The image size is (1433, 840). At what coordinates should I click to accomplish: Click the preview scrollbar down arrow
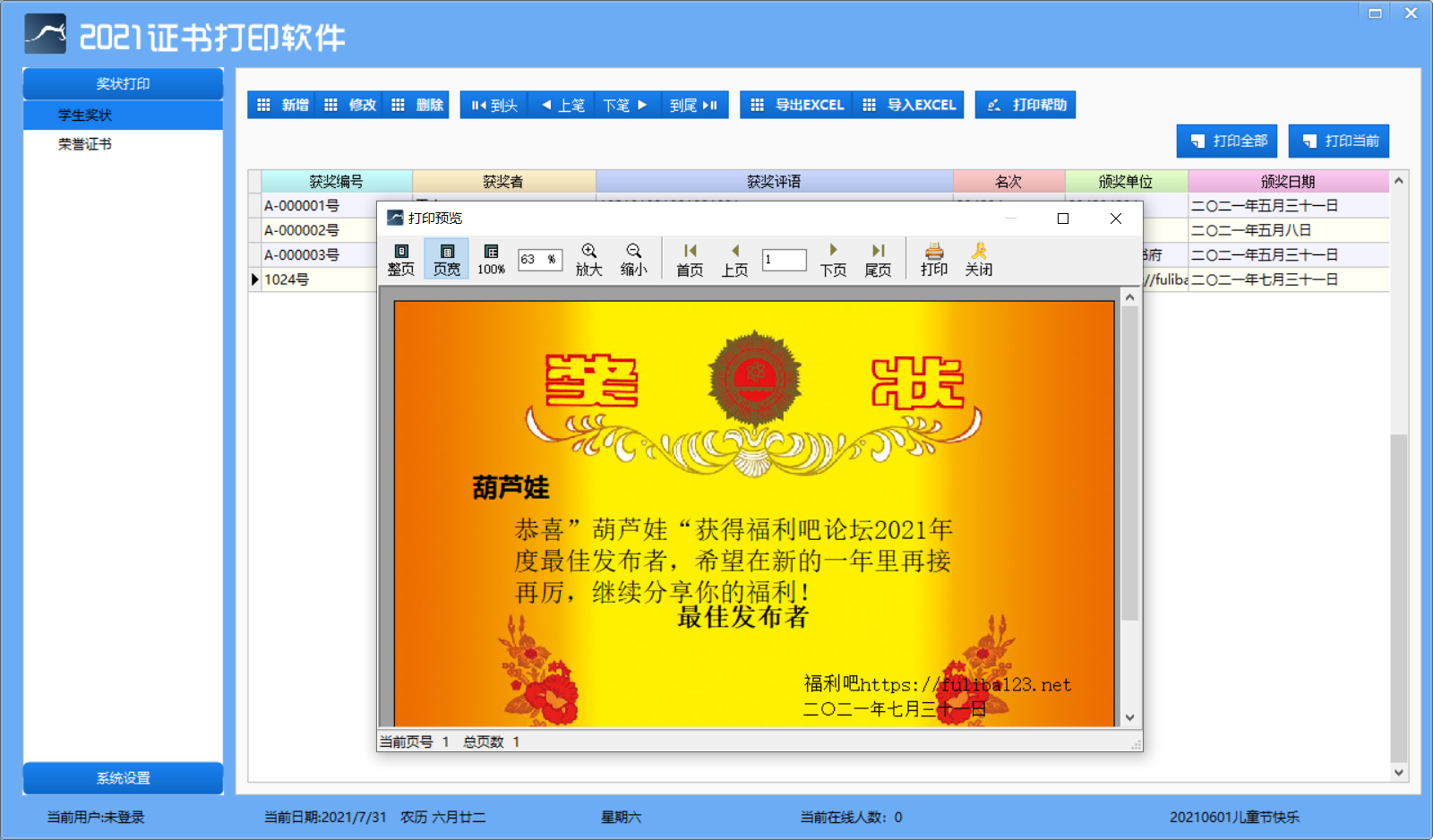(1130, 717)
